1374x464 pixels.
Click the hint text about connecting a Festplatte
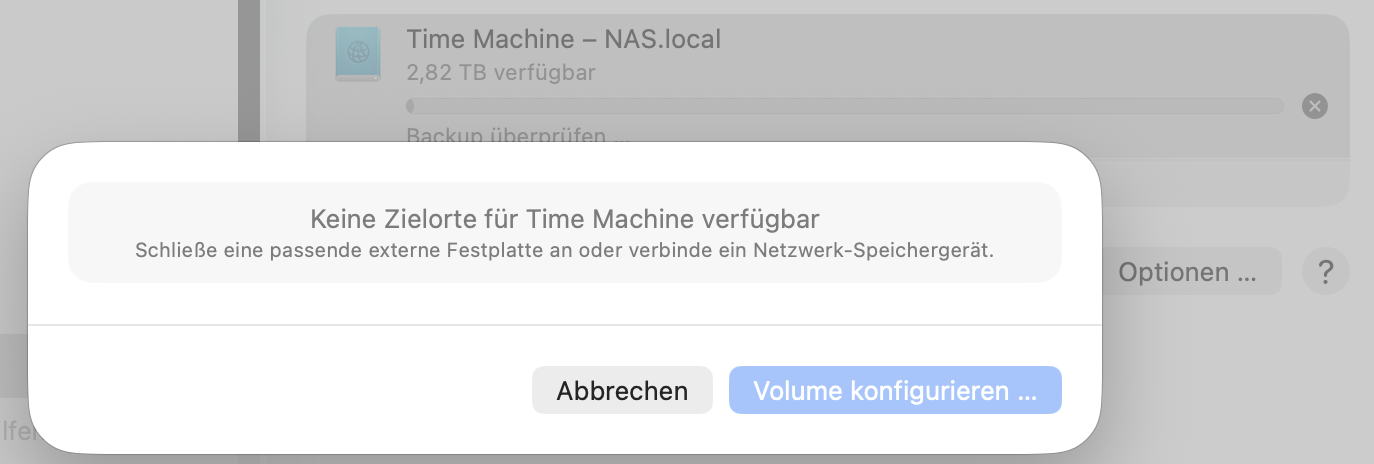(x=564, y=250)
